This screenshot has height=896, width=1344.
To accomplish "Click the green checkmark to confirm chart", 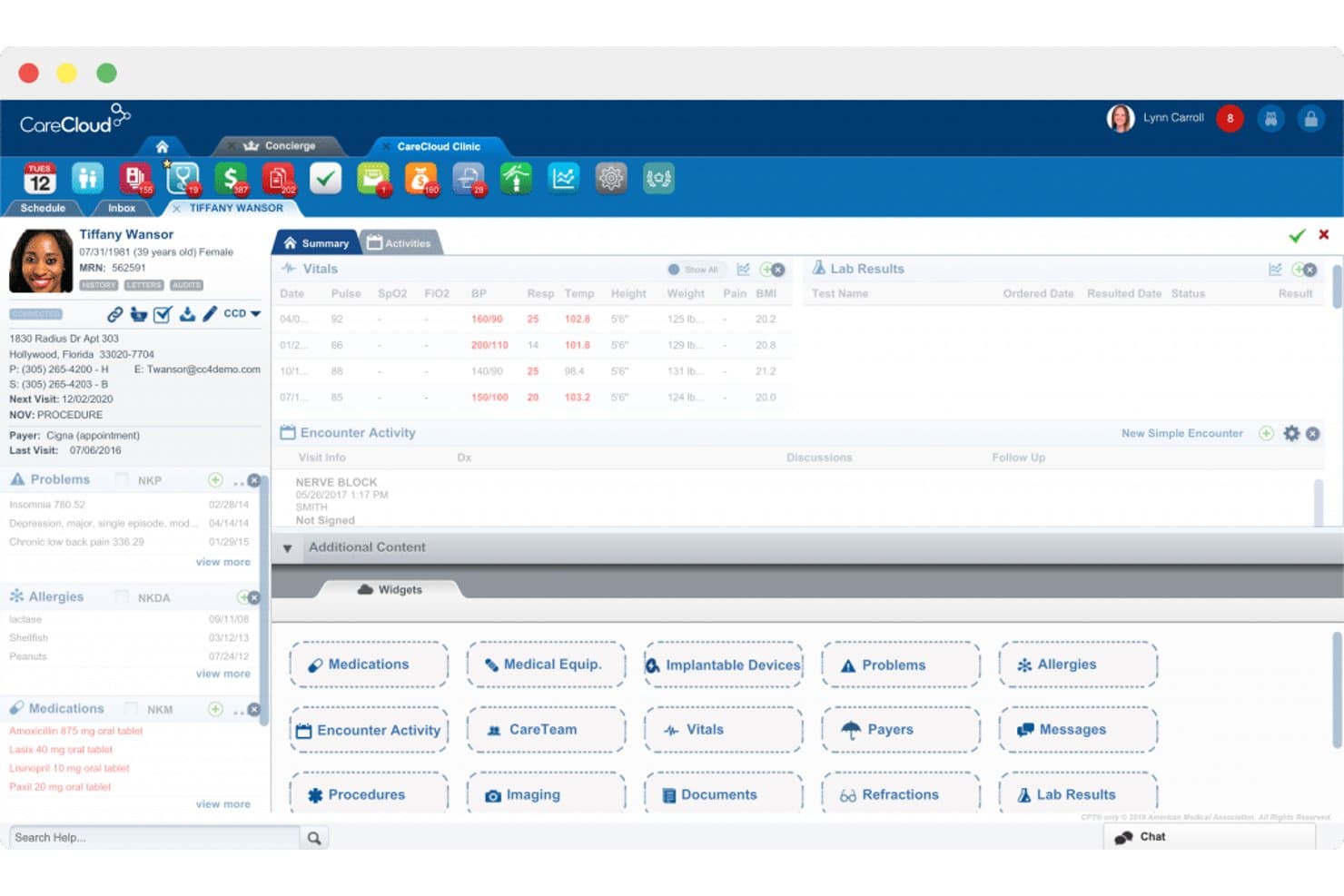I will pyautogui.click(x=1297, y=236).
